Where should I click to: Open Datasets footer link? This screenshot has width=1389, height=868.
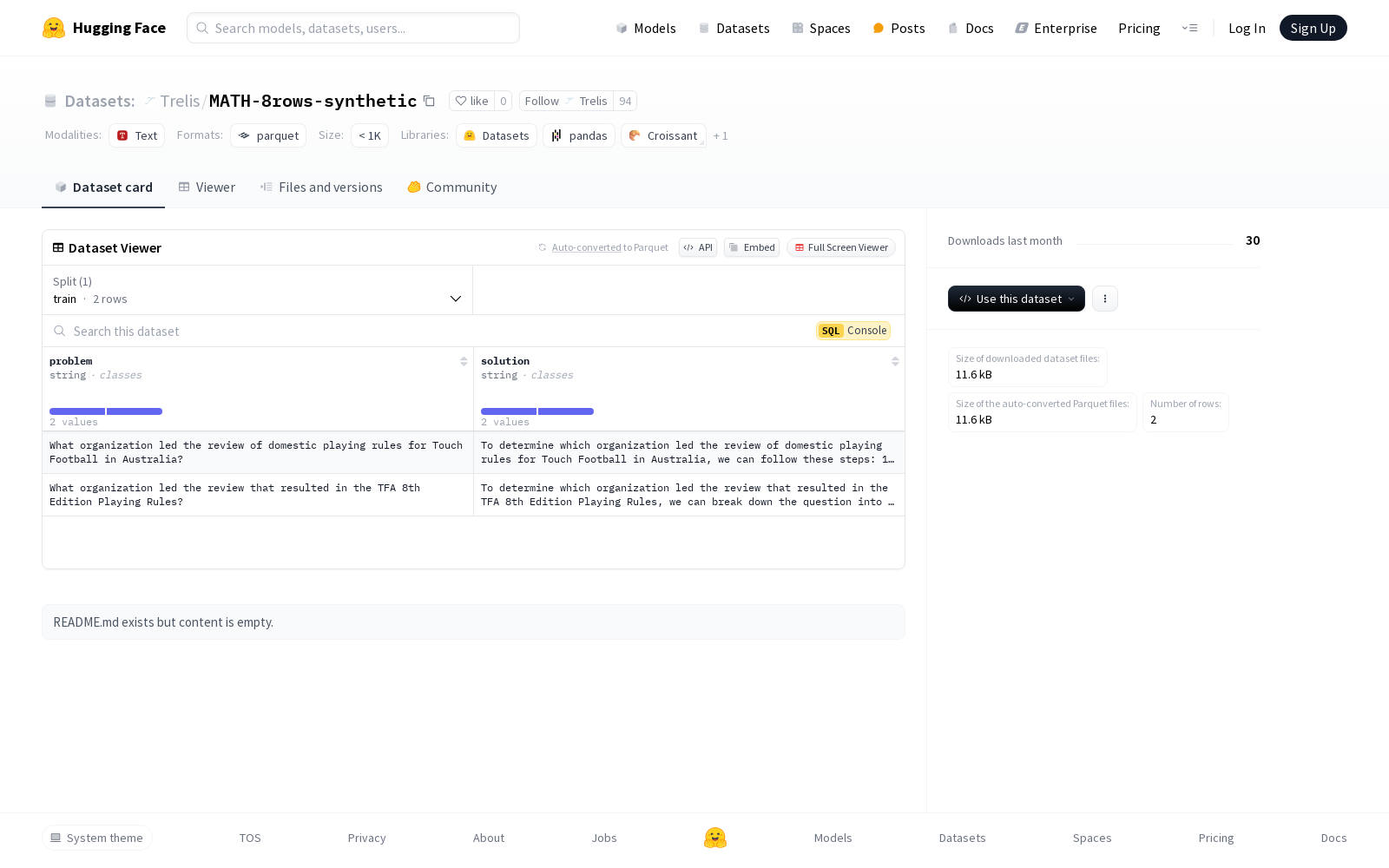click(962, 838)
